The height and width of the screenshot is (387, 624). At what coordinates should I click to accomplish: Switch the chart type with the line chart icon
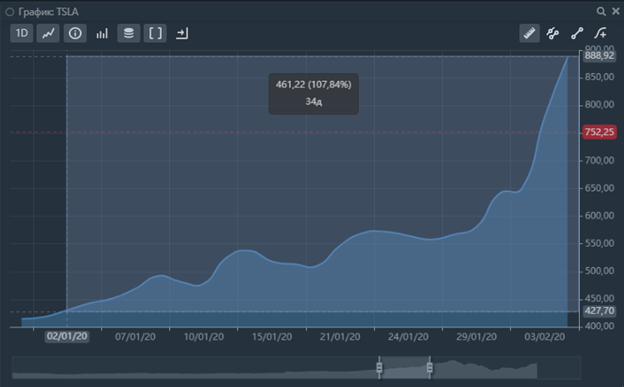click(48, 33)
